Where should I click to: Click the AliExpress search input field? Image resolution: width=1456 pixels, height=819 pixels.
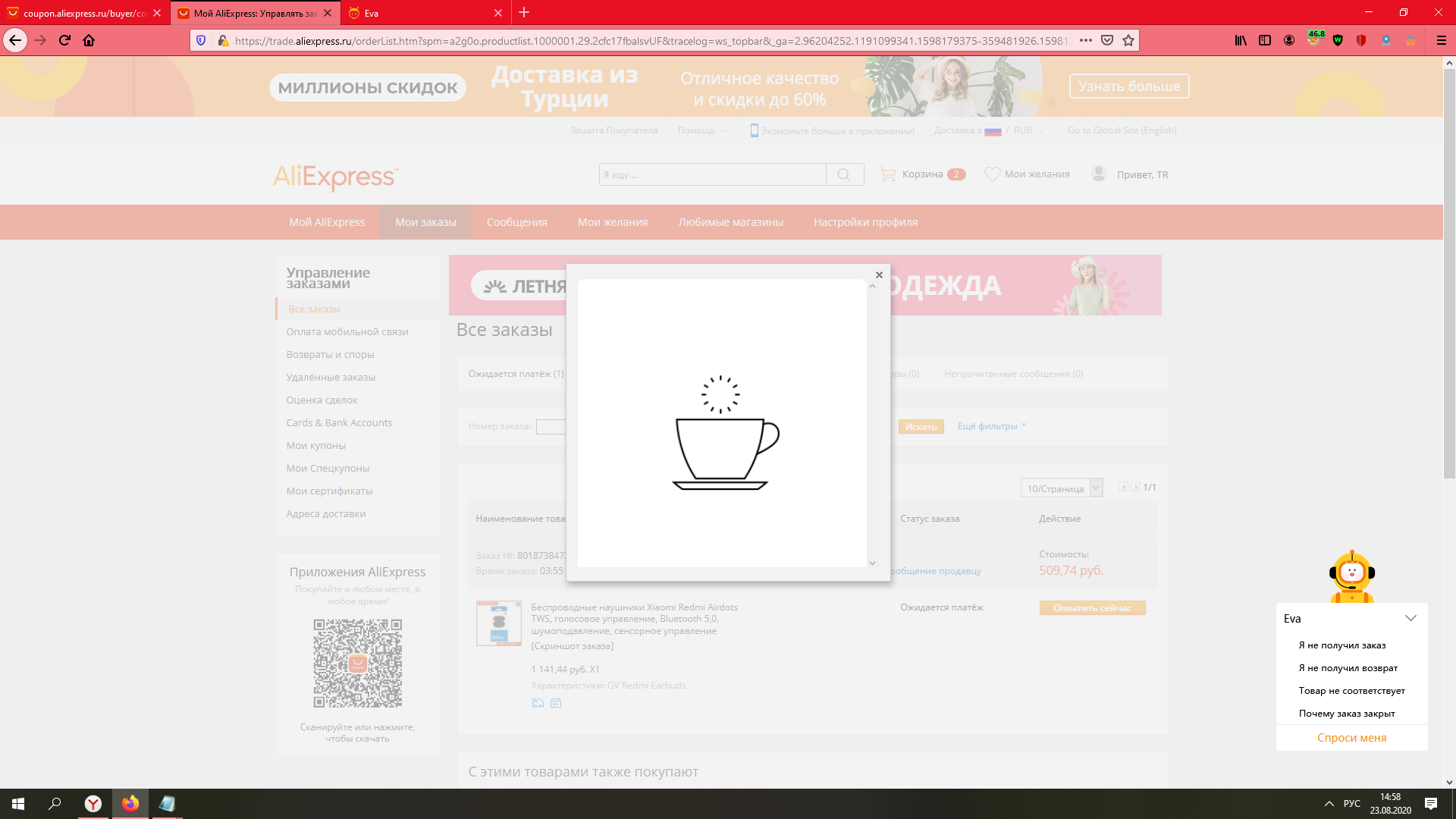(x=712, y=174)
